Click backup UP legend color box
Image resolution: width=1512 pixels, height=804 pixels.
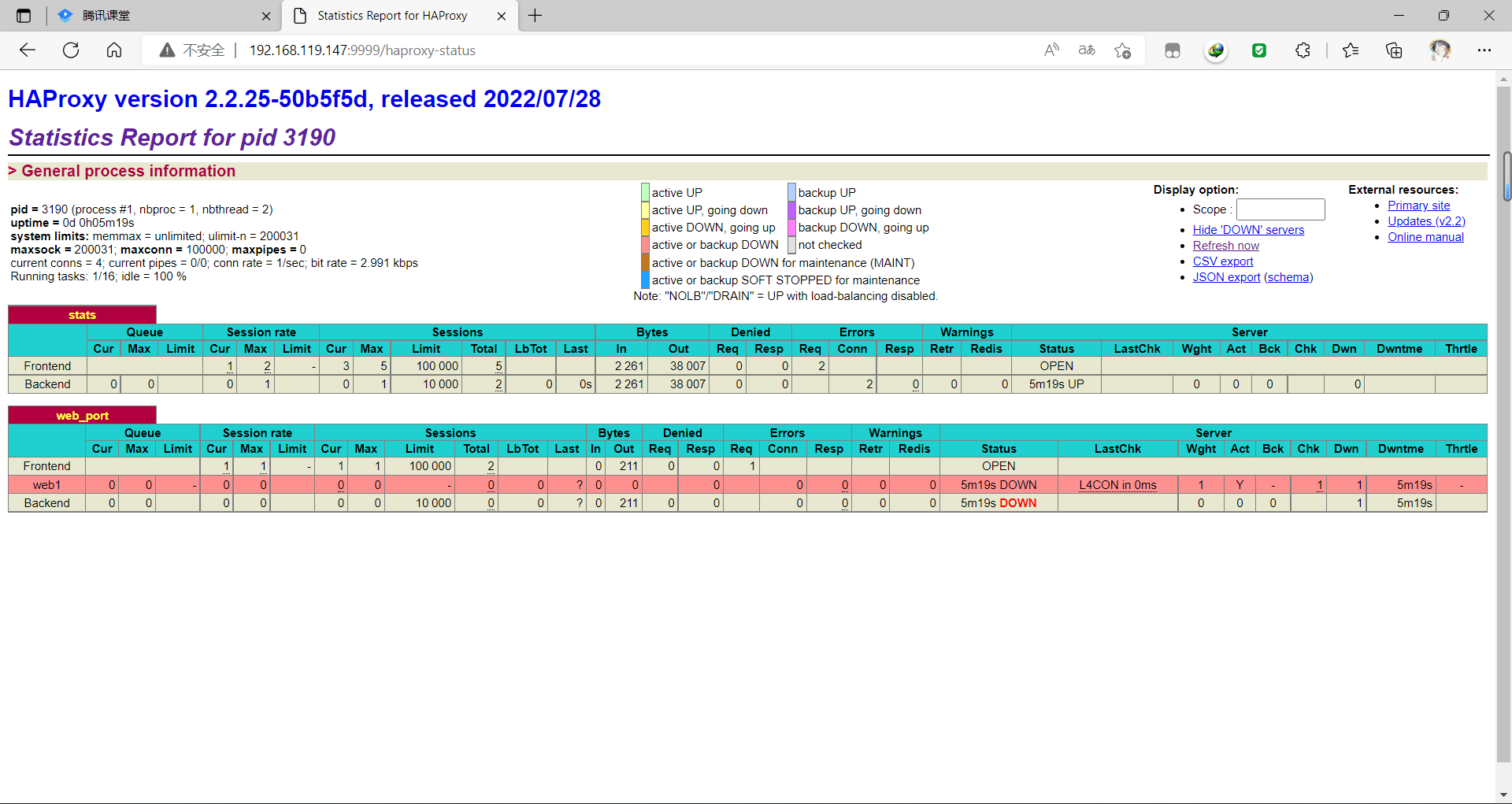[791, 192]
